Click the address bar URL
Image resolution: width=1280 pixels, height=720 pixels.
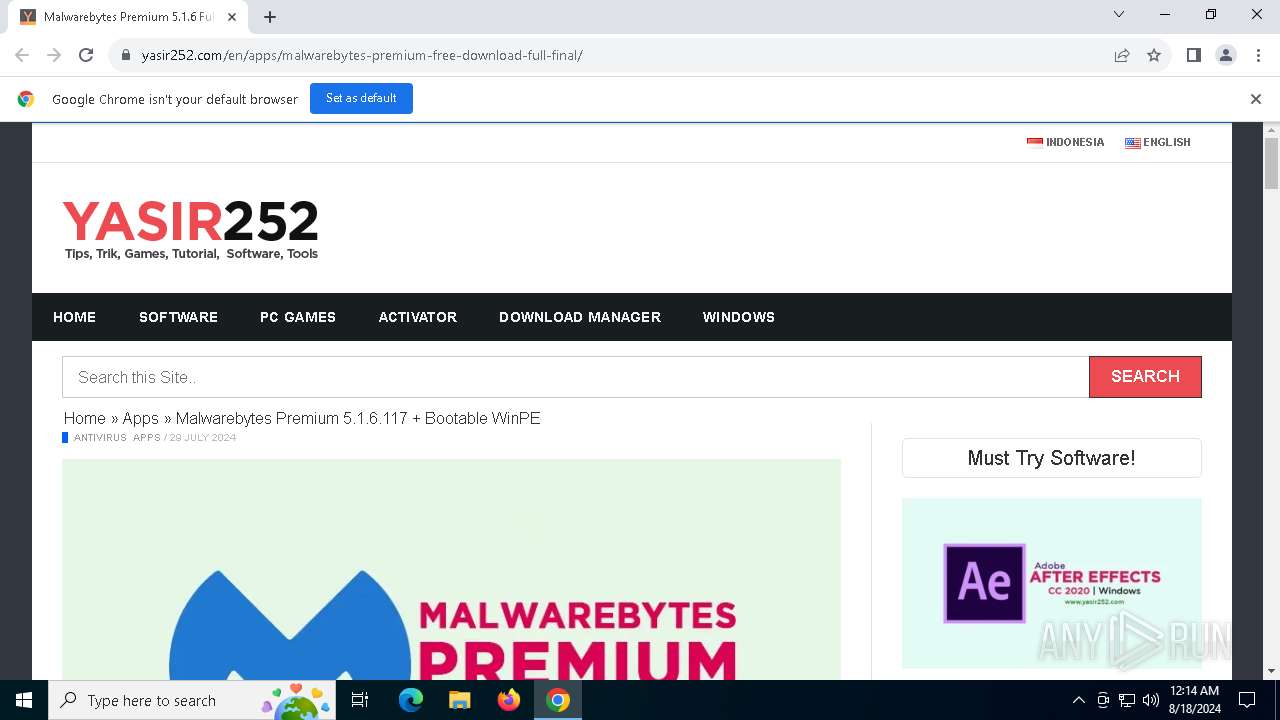362,55
